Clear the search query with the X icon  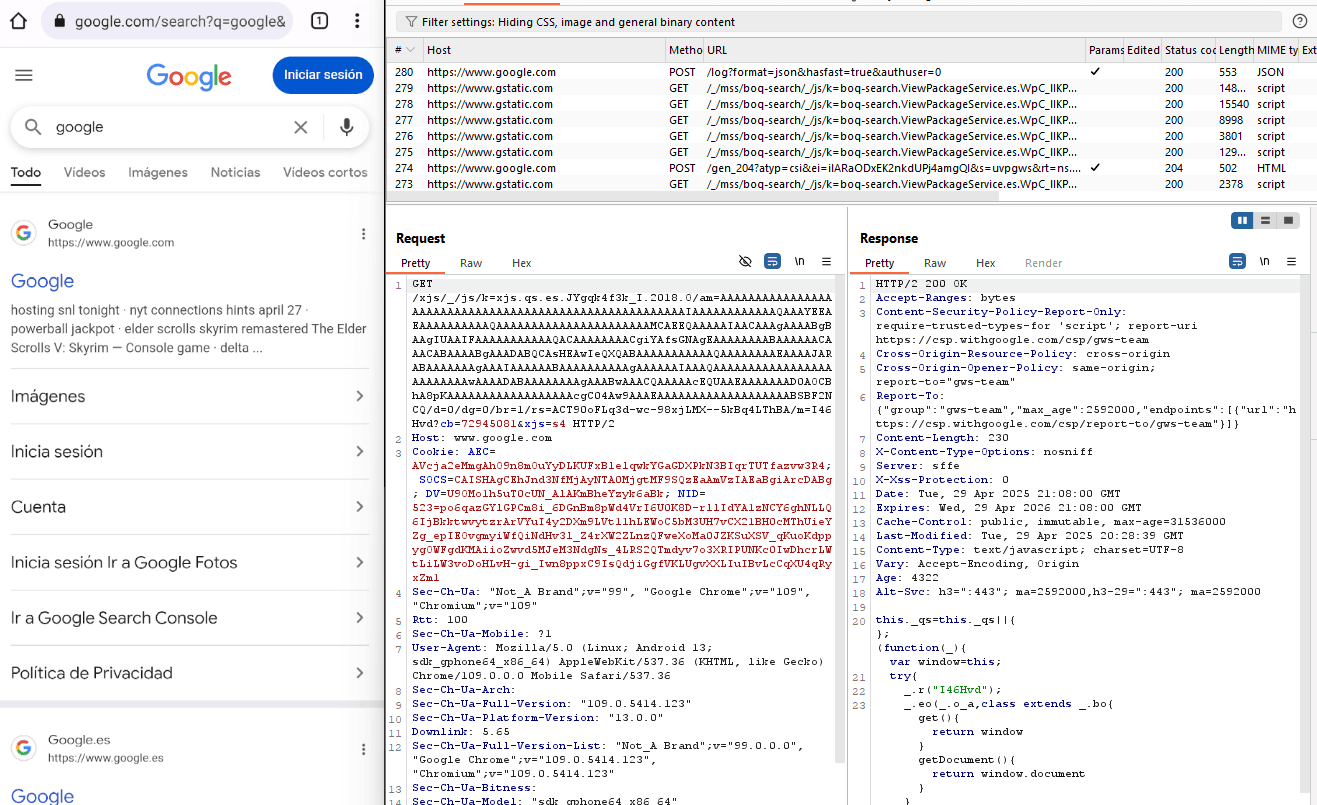[x=301, y=127]
